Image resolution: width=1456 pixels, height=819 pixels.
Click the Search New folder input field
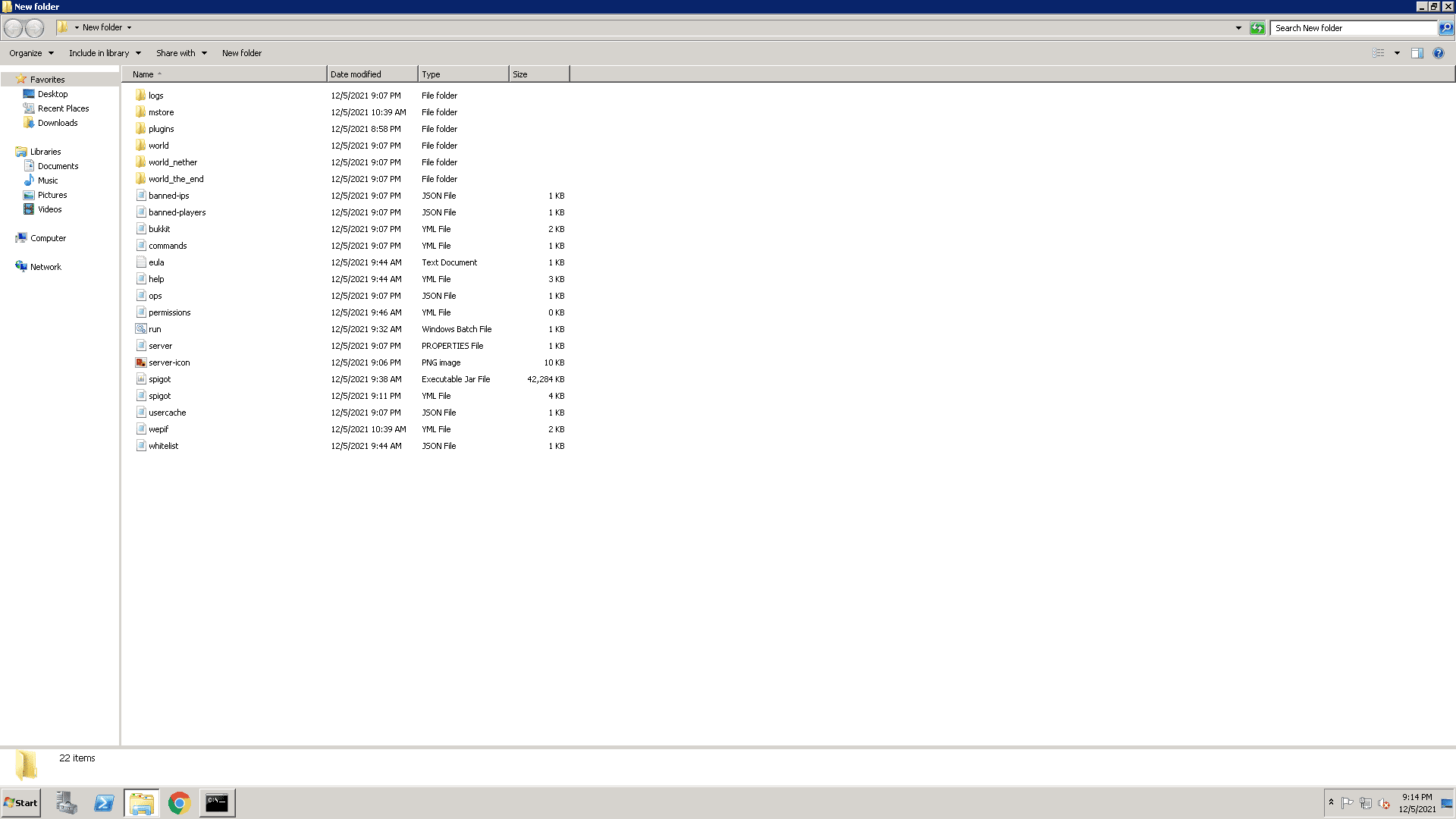tap(1354, 28)
